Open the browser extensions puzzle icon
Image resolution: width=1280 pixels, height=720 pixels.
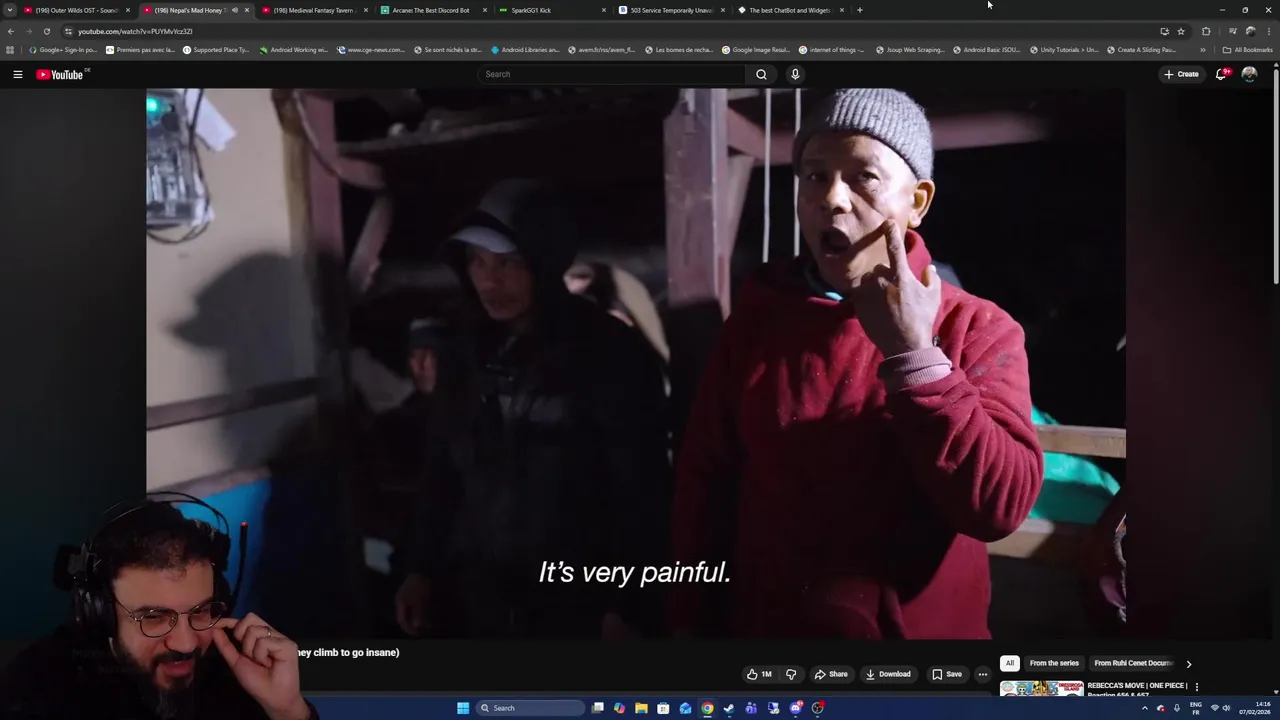pyautogui.click(x=1206, y=31)
